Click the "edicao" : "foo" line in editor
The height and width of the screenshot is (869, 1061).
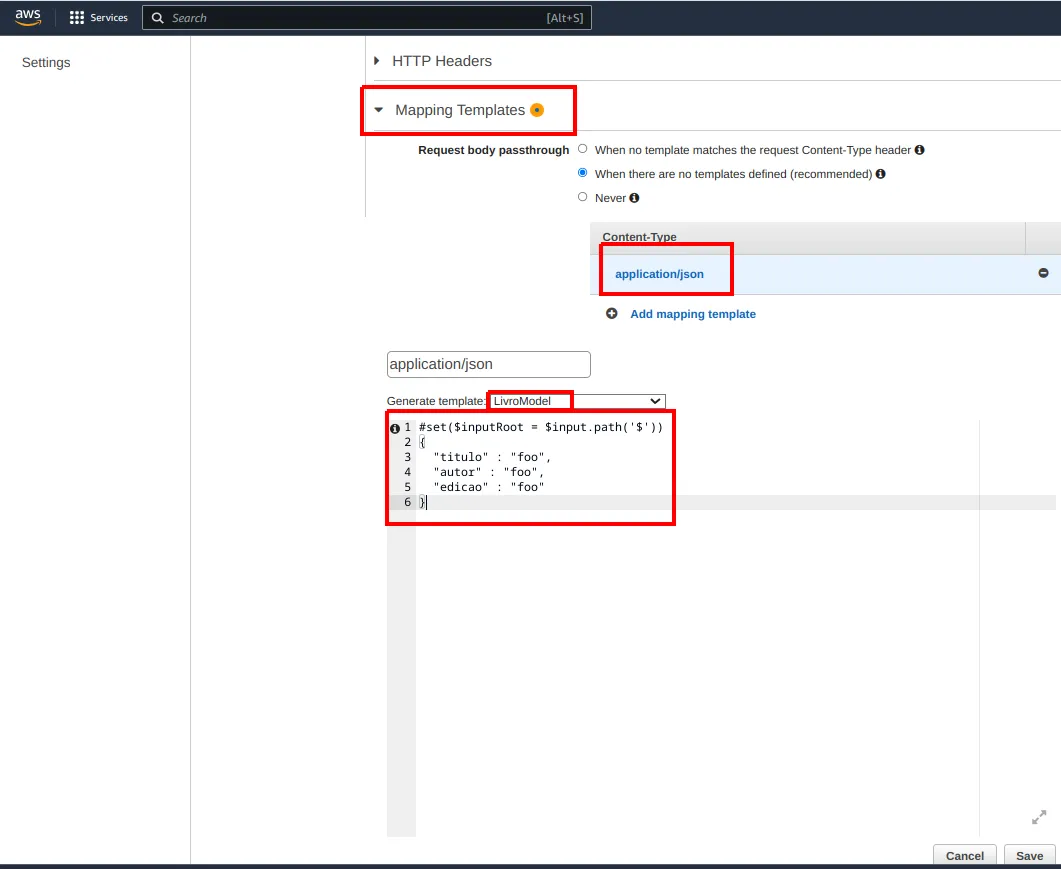click(489, 487)
